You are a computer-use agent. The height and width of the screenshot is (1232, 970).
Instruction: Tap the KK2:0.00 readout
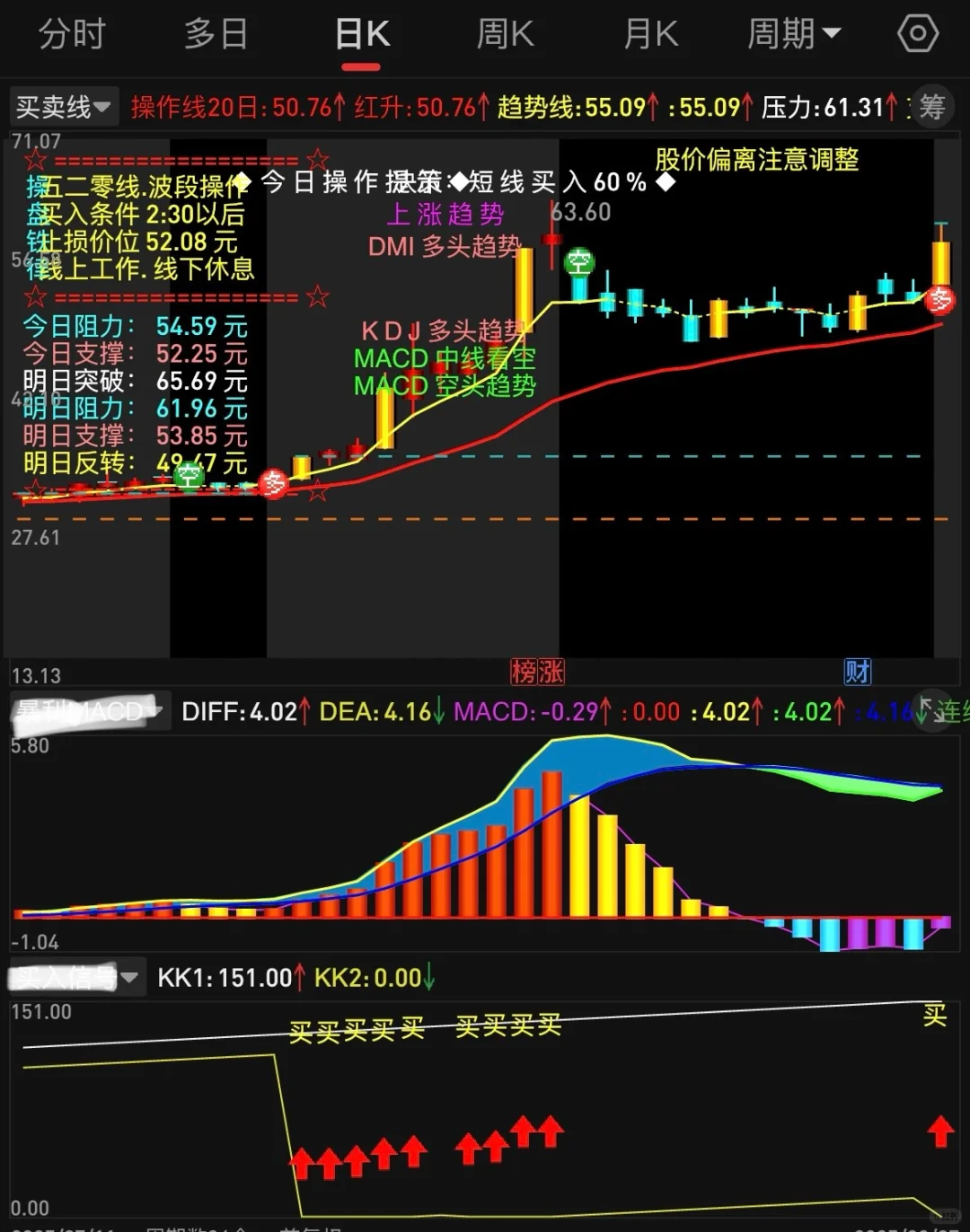[x=375, y=978]
